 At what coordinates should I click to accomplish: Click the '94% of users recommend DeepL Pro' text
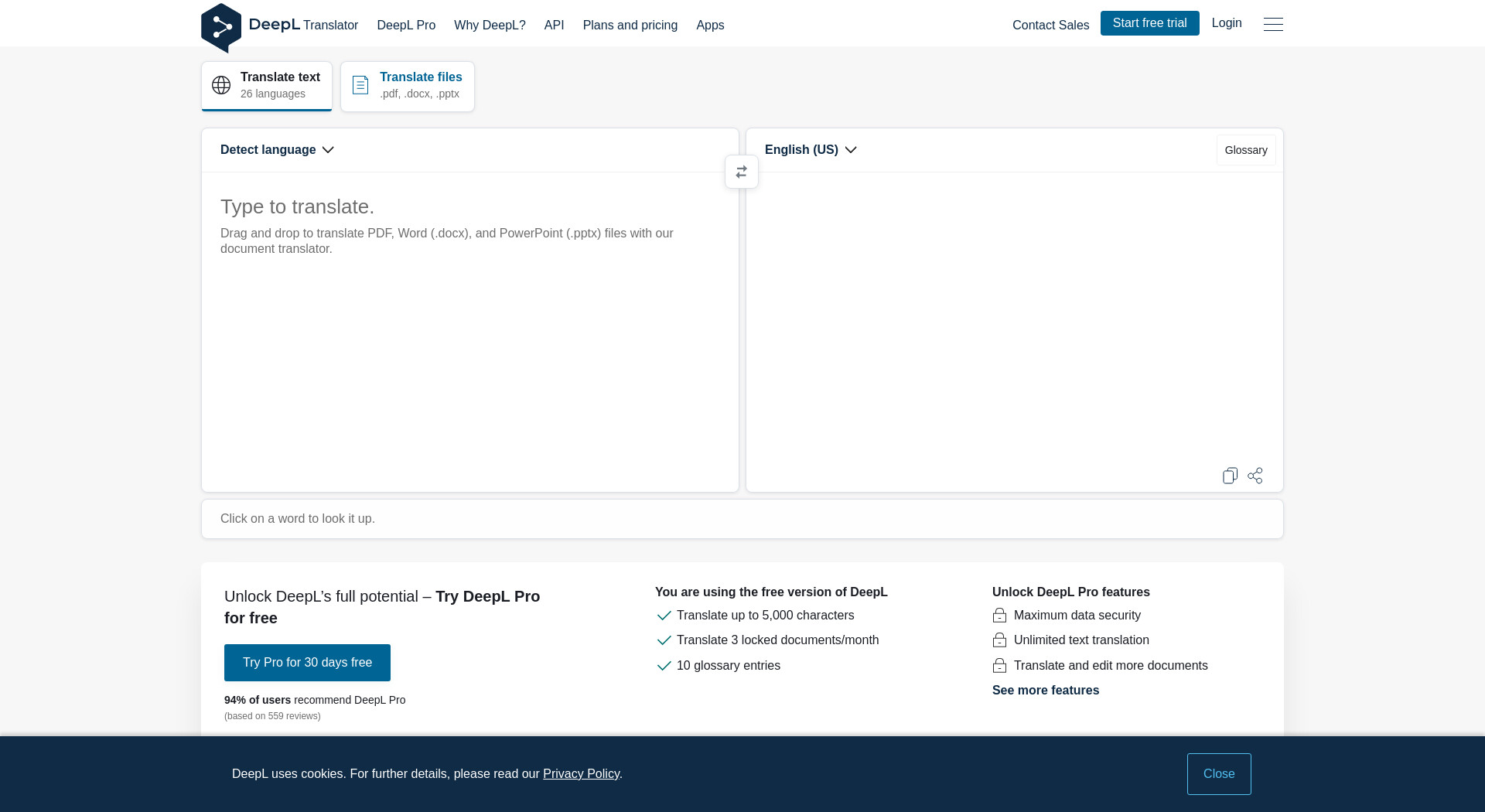point(315,700)
